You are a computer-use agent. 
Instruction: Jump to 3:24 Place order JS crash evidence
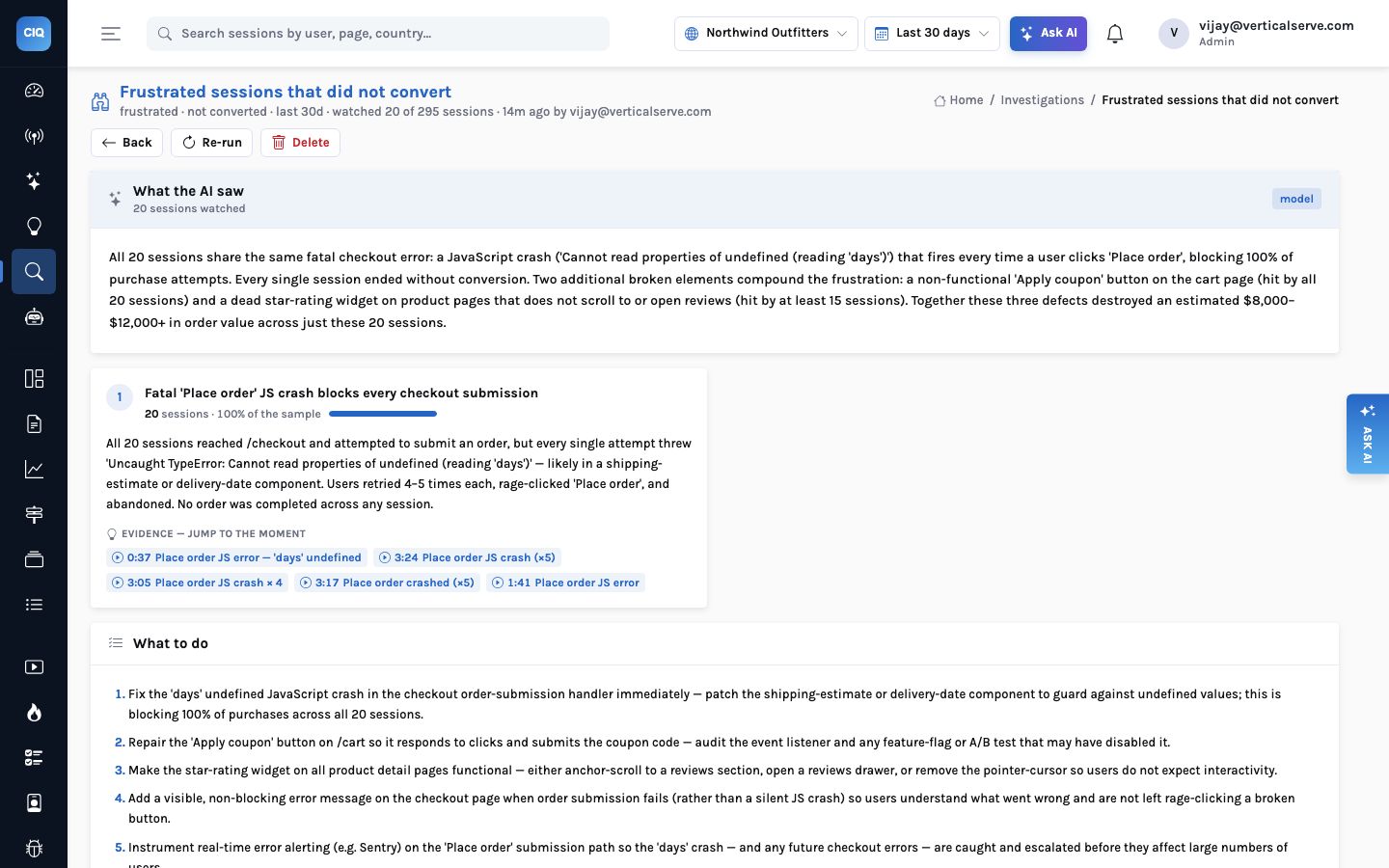point(467,557)
